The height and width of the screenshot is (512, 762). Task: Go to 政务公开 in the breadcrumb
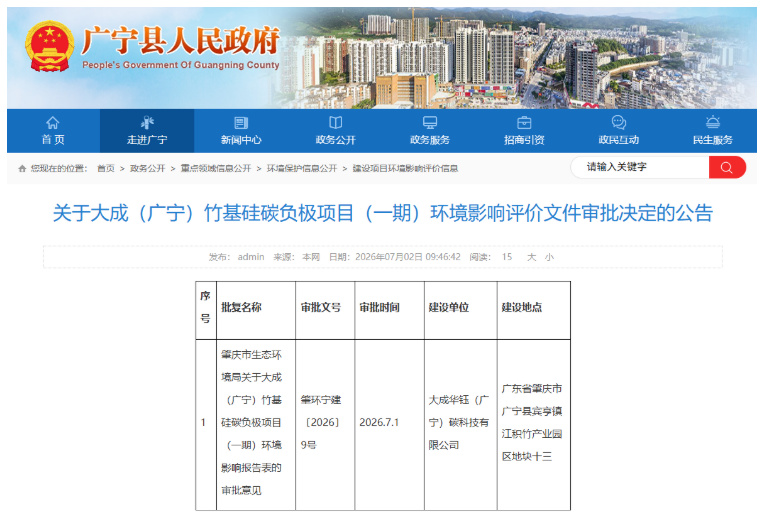[x=148, y=169]
